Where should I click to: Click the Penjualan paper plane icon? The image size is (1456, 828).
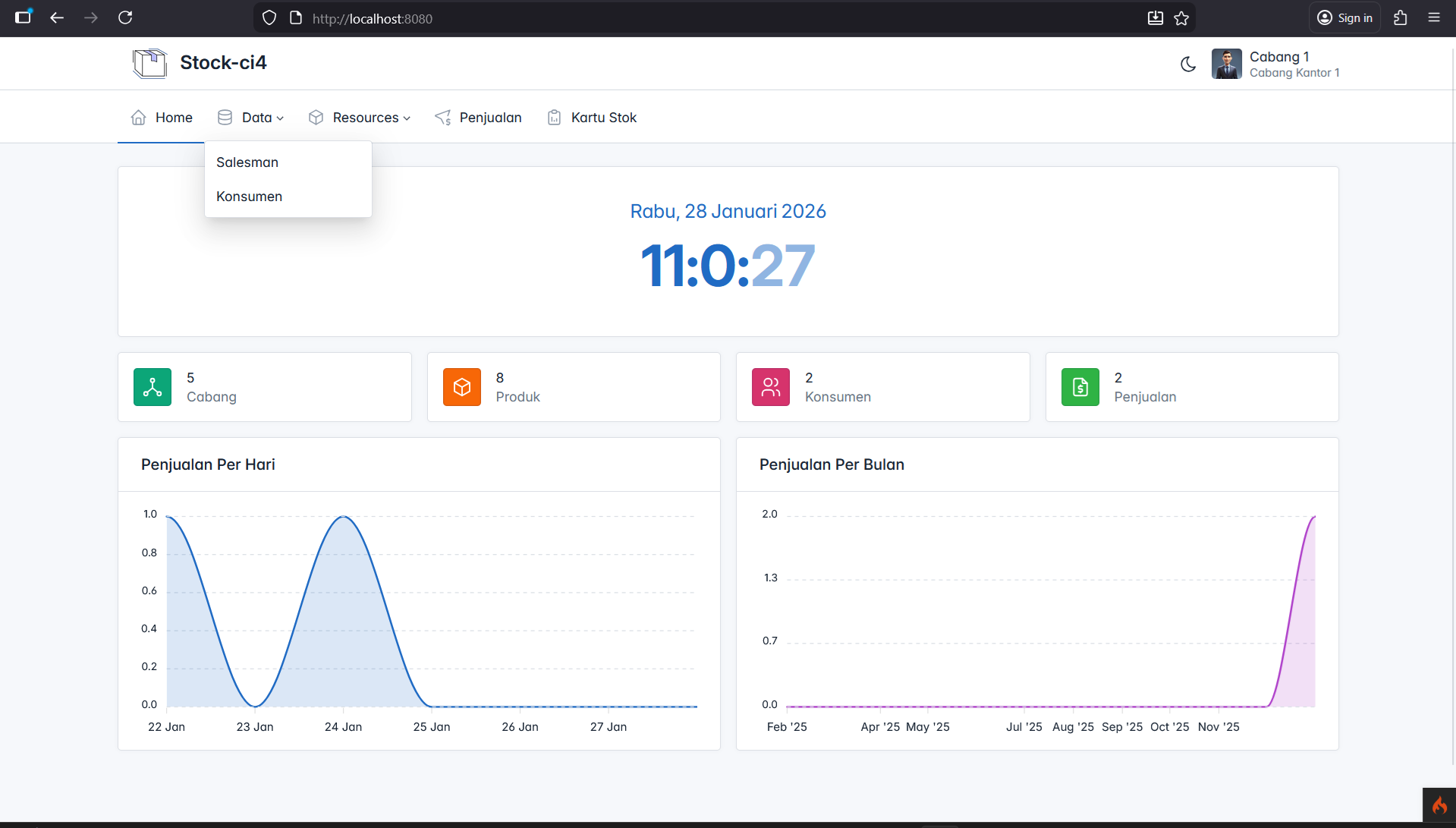(x=443, y=118)
